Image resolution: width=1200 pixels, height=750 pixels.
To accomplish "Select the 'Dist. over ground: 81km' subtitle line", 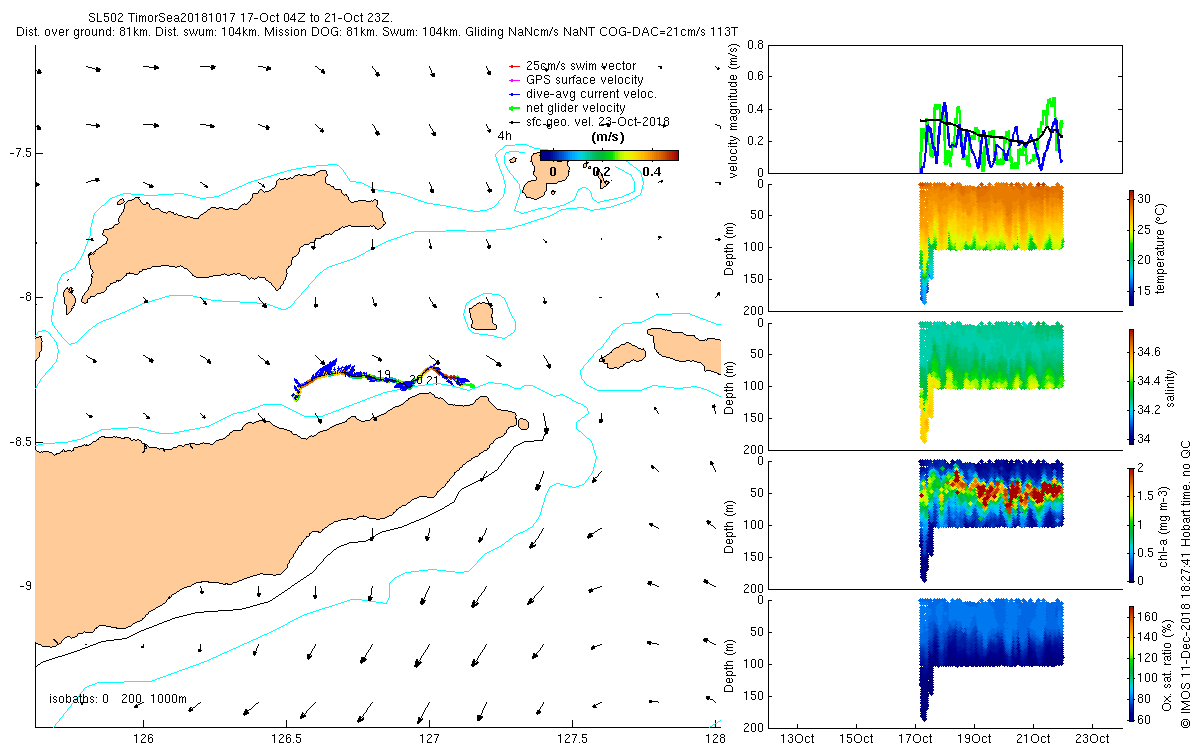I will (x=377, y=32).
